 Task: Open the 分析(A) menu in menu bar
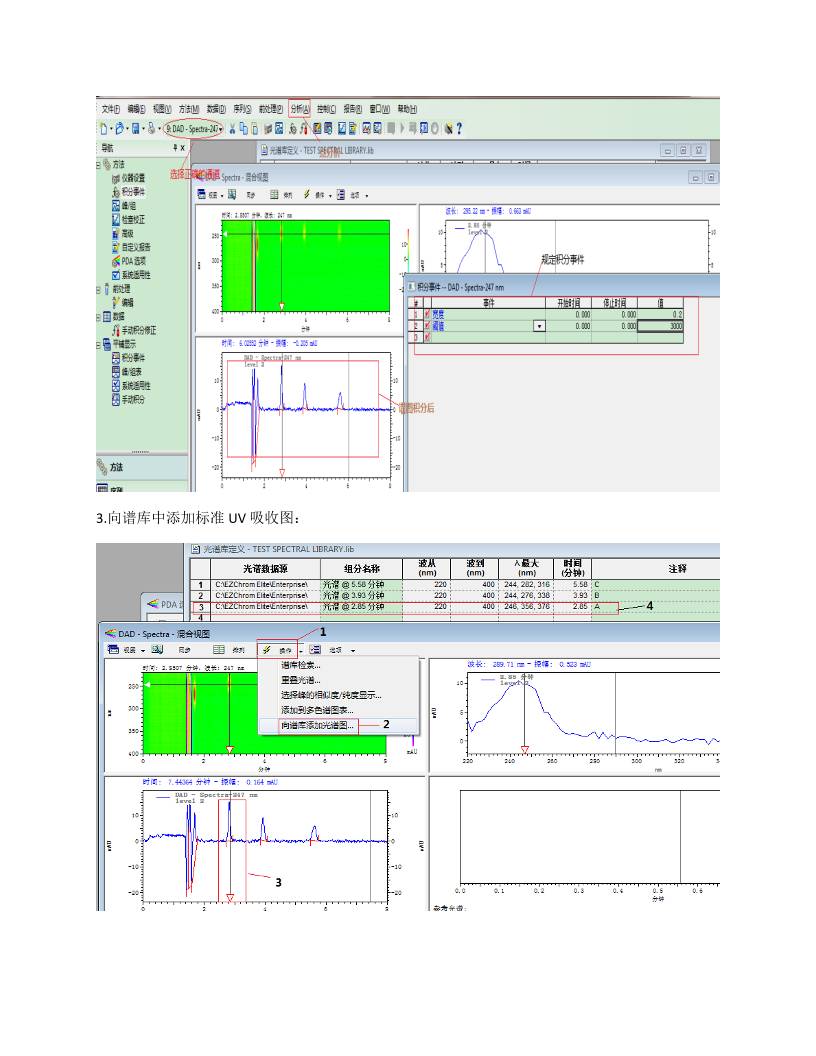click(x=299, y=109)
